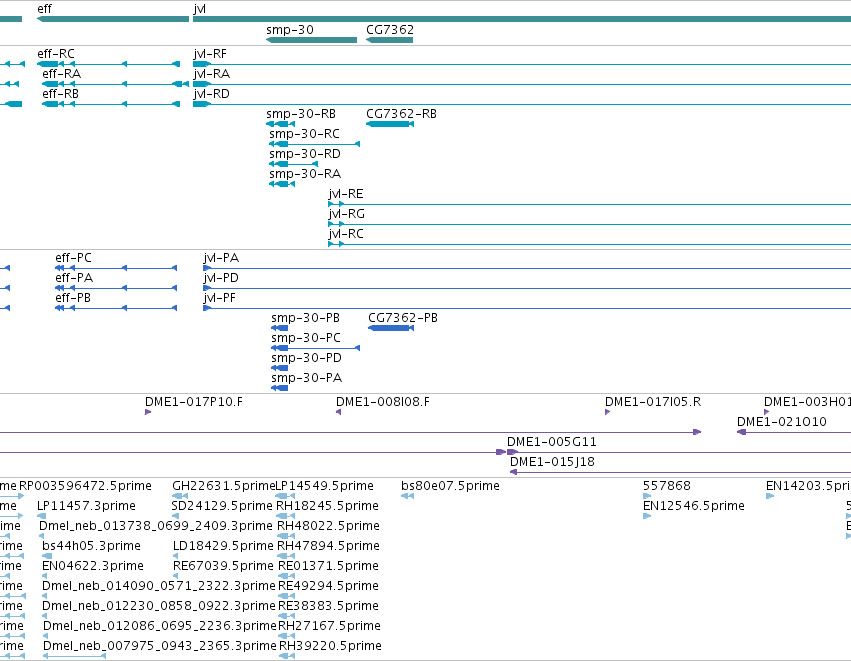Click EST RE67039.5prime
The width and height of the screenshot is (851, 661).
point(176,576)
